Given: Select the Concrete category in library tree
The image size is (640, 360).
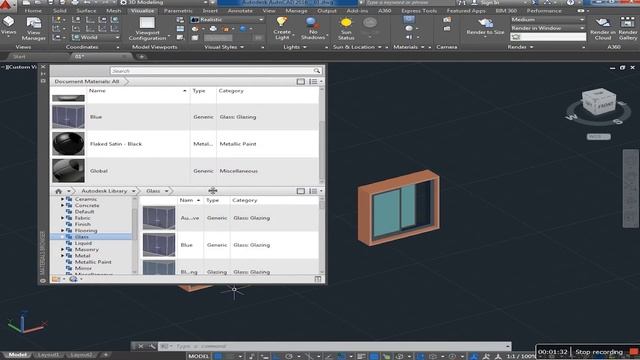Looking at the screenshot, I should pos(87,206).
